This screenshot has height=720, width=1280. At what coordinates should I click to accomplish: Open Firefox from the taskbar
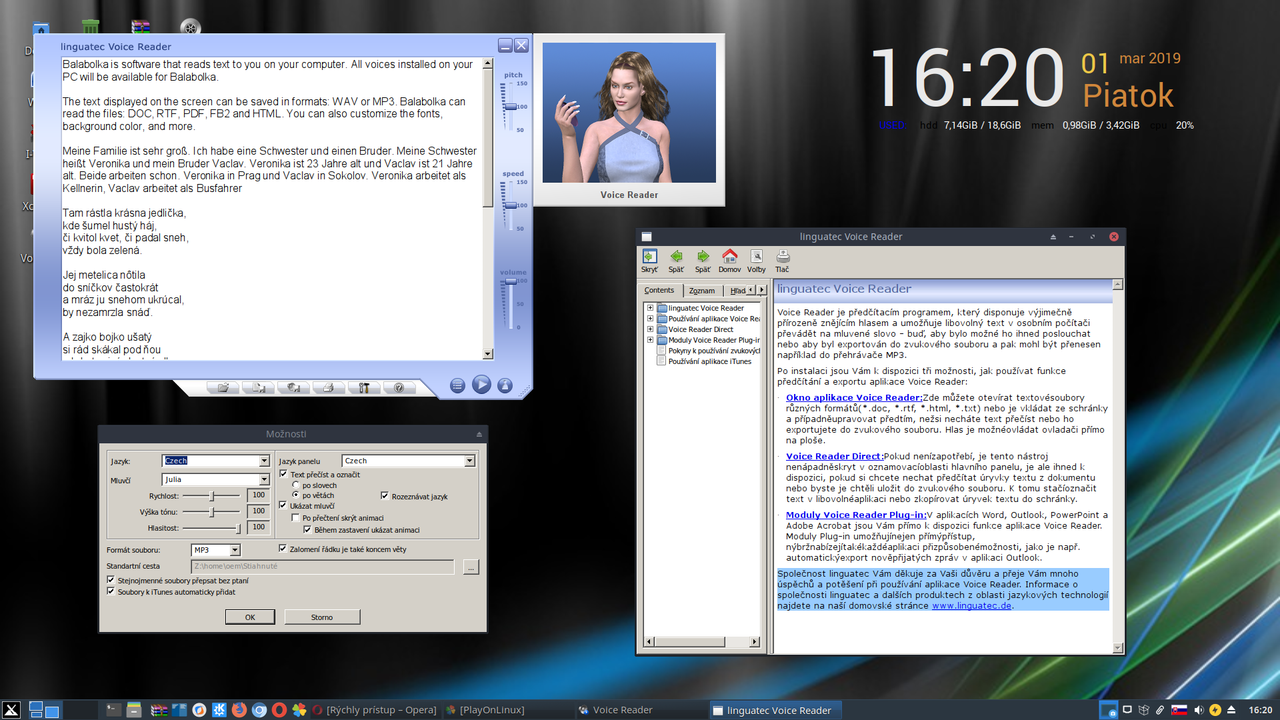click(239, 710)
